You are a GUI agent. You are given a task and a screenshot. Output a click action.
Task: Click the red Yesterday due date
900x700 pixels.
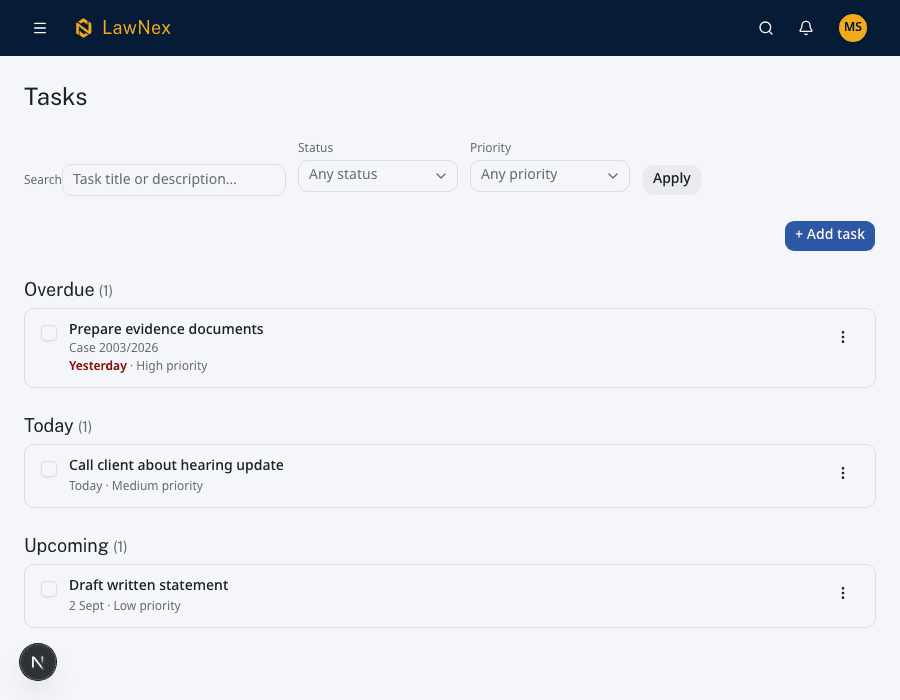click(98, 366)
